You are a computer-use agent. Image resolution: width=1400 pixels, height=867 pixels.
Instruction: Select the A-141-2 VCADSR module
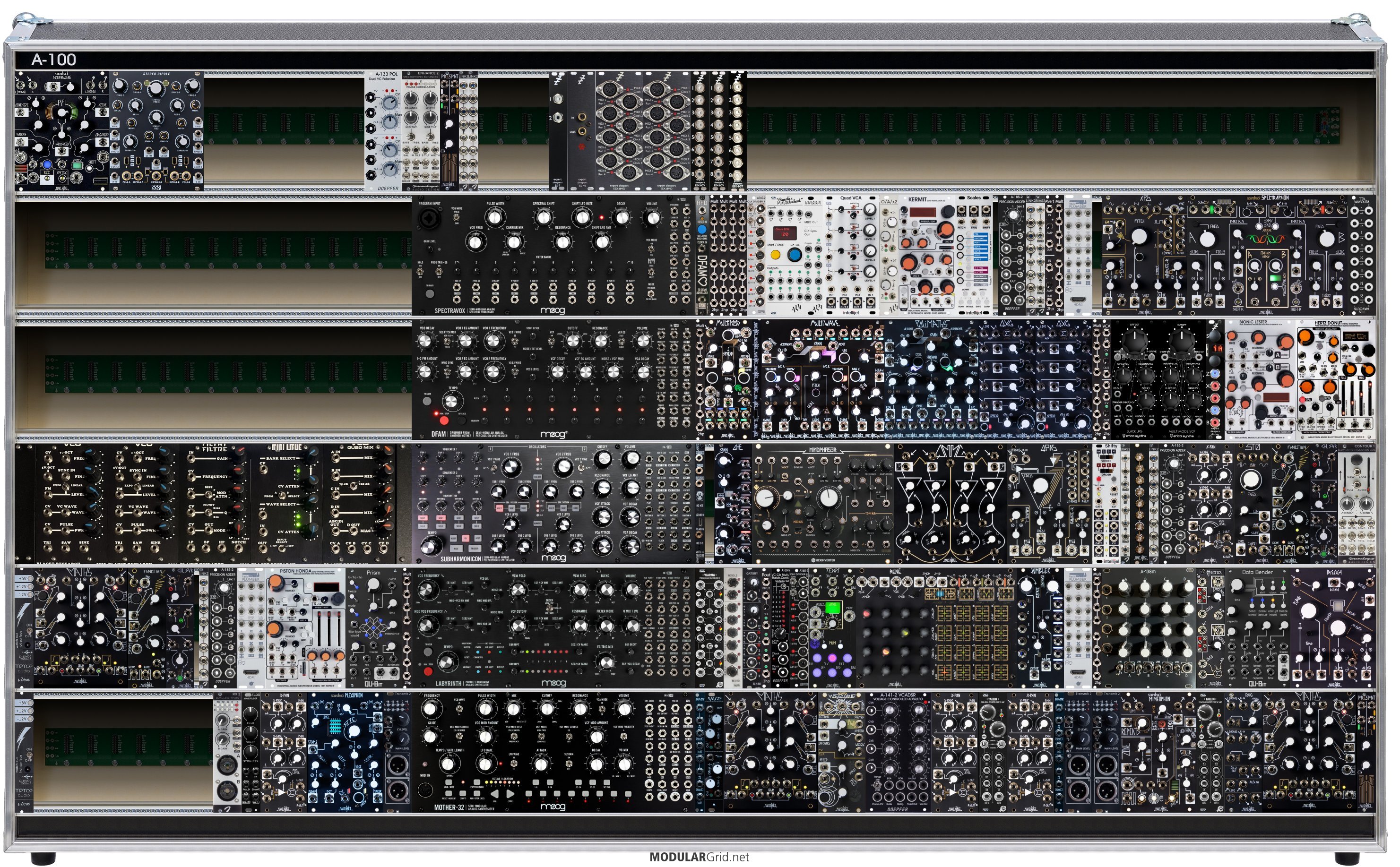898,752
